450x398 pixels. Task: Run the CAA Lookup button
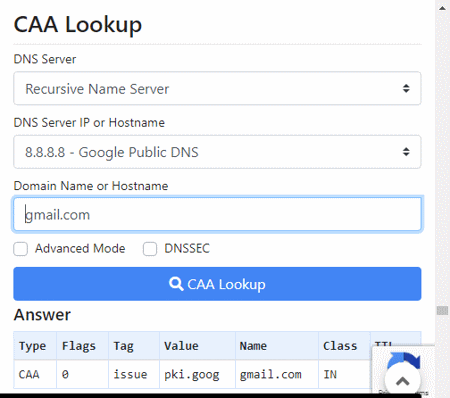point(217,284)
